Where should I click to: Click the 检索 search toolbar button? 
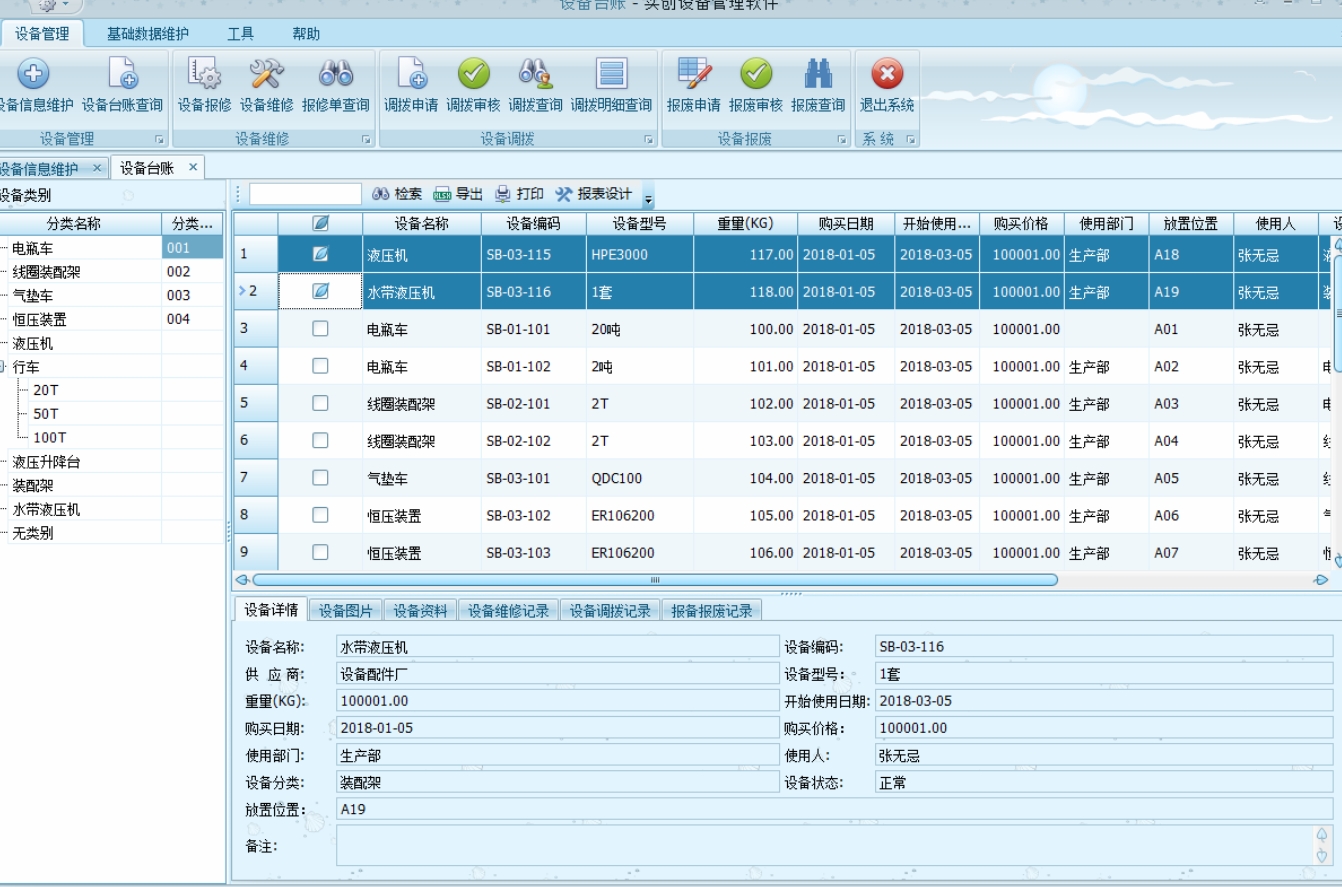(x=397, y=194)
